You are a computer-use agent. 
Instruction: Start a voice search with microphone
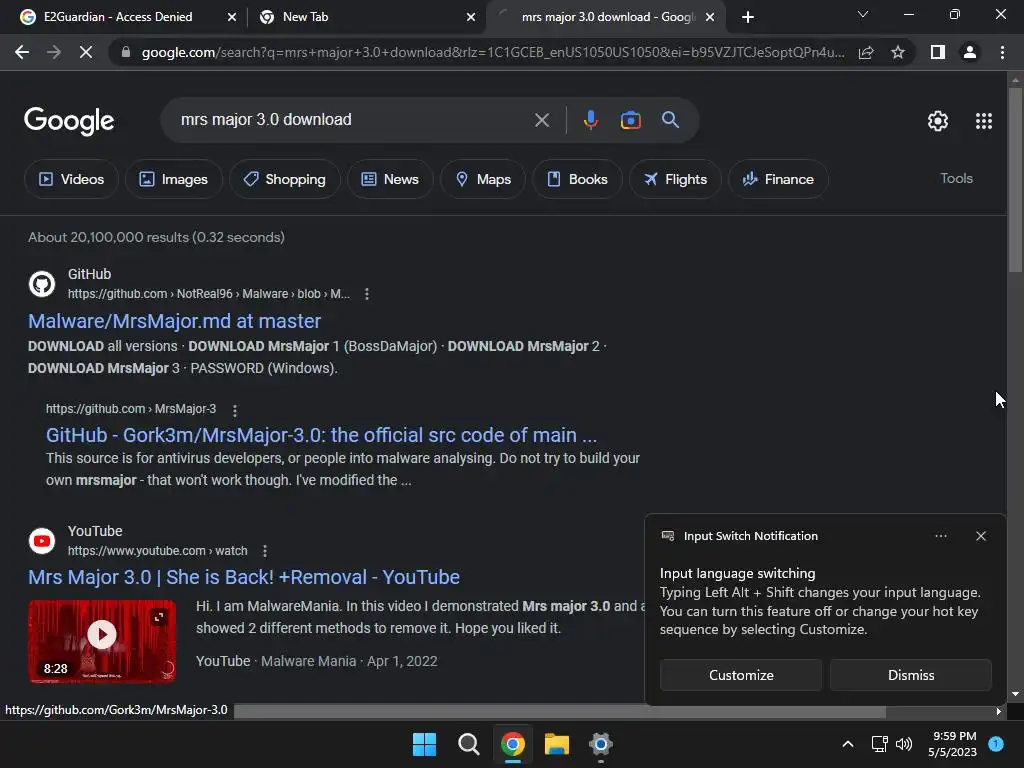point(590,120)
